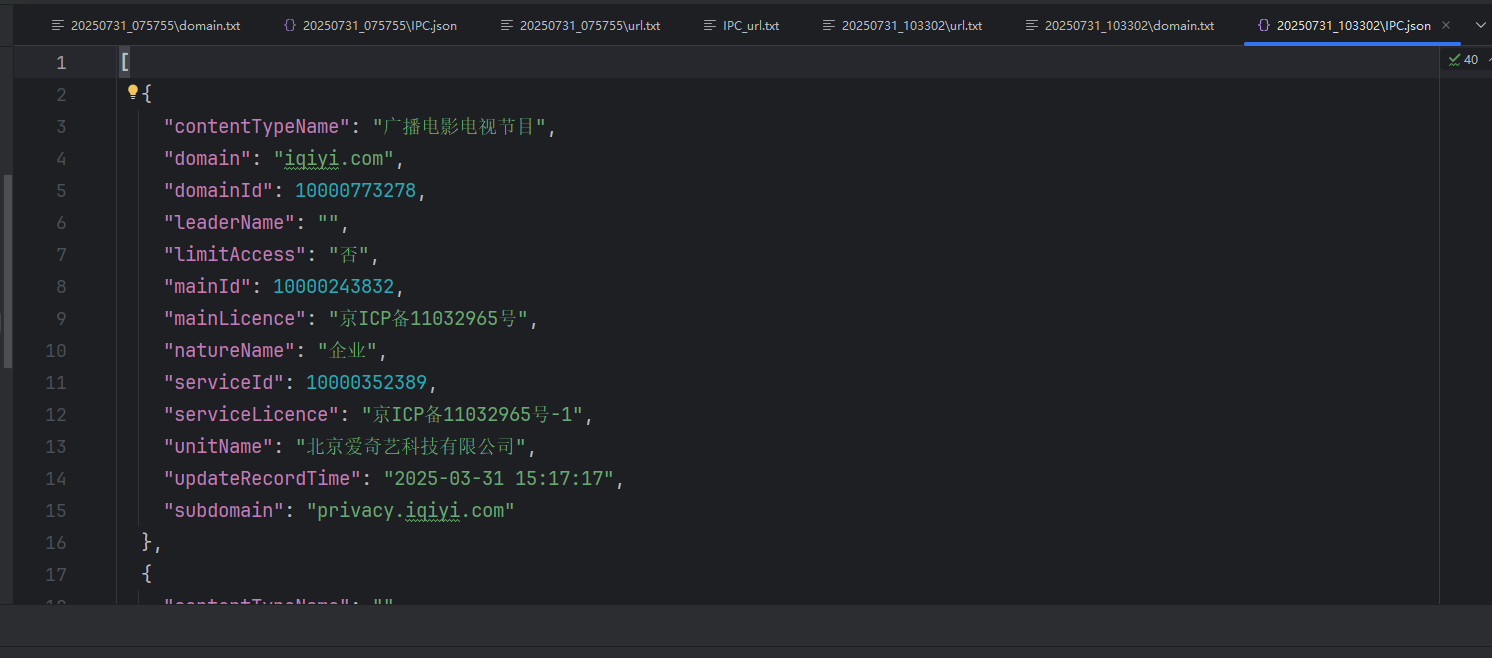Image resolution: width=1492 pixels, height=658 pixels.
Task: Click the "updateRecordTime" key
Action: pos(262,478)
